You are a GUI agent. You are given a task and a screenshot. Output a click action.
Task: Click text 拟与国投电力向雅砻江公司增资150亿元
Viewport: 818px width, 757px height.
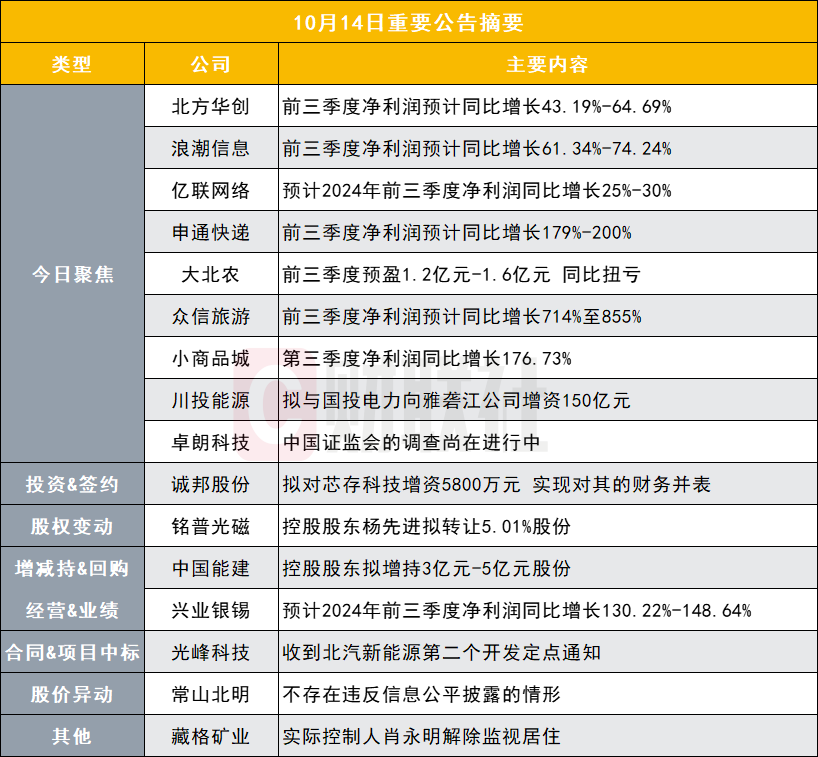point(456,400)
